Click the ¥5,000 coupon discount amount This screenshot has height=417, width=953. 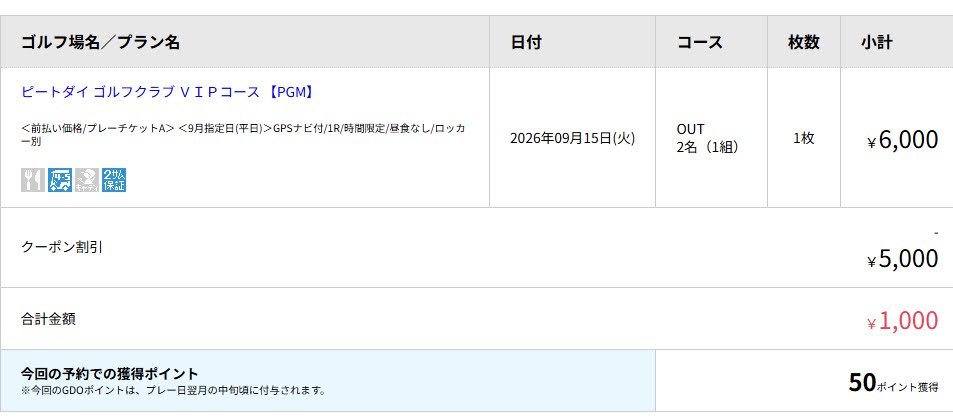click(x=903, y=259)
